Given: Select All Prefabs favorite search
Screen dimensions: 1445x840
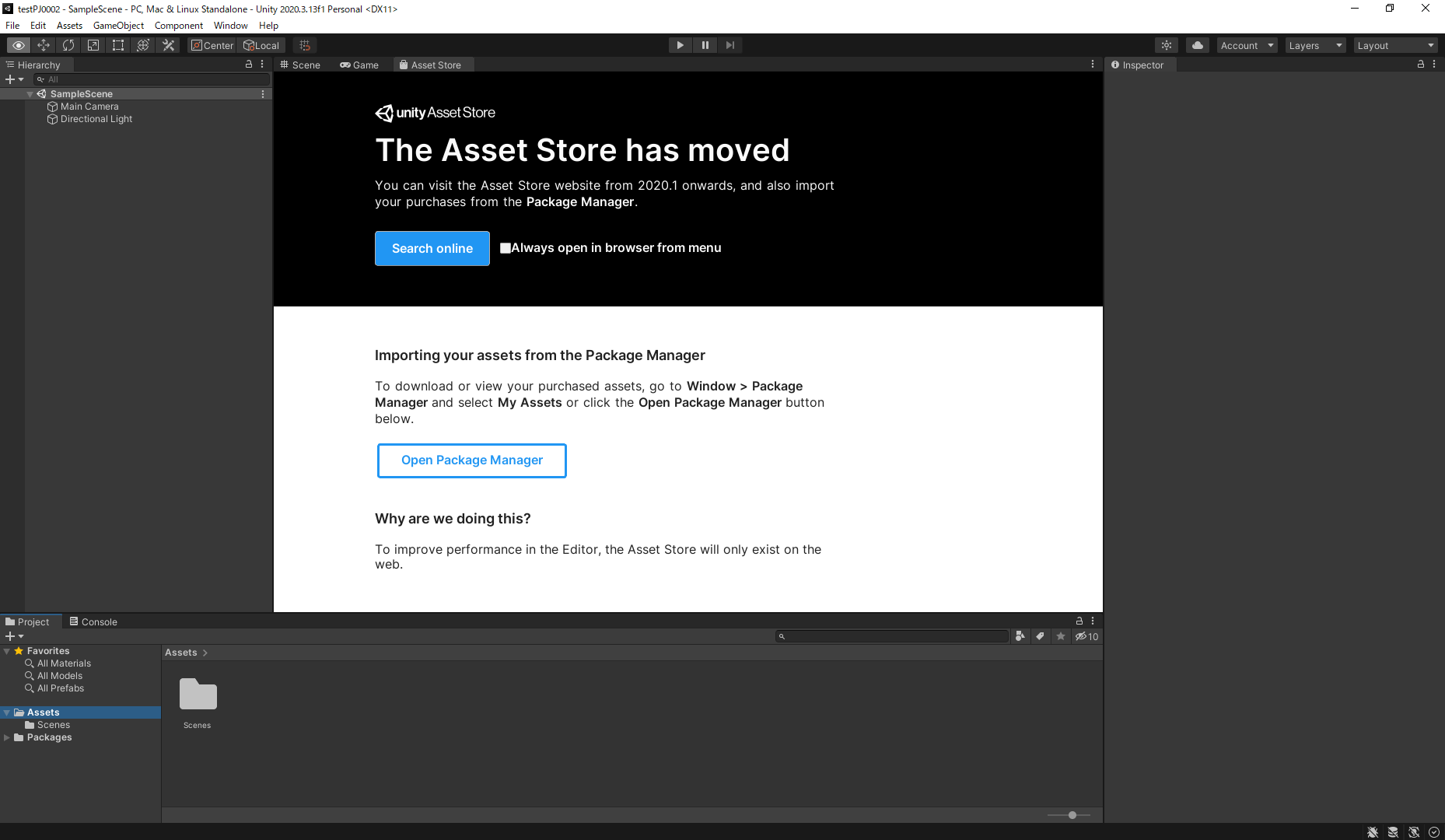Looking at the screenshot, I should click(x=54, y=688).
